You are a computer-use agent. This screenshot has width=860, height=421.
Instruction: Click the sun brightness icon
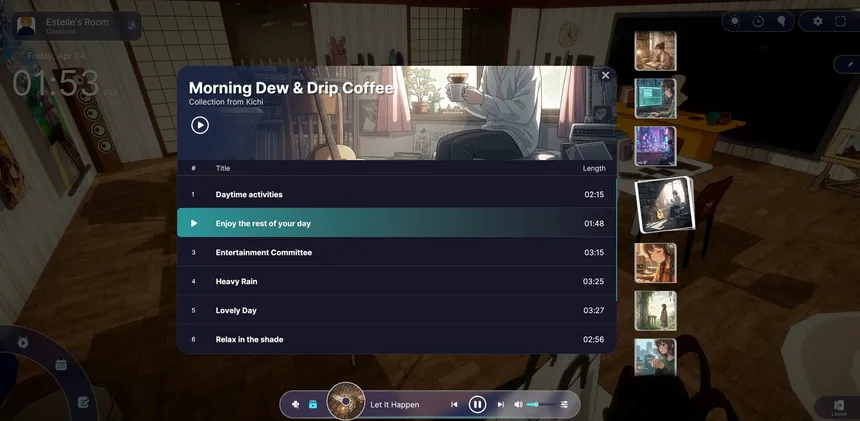point(735,21)
